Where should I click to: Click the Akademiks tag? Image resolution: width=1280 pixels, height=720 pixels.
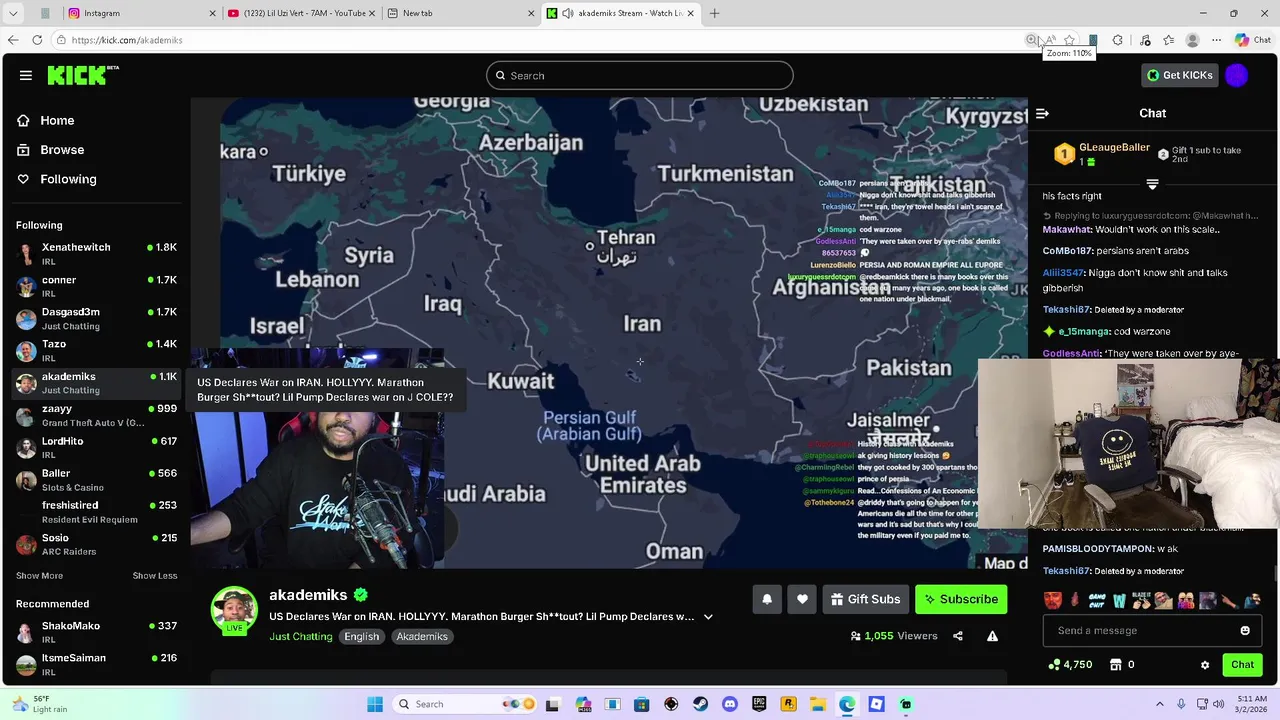tap(421, 636)
